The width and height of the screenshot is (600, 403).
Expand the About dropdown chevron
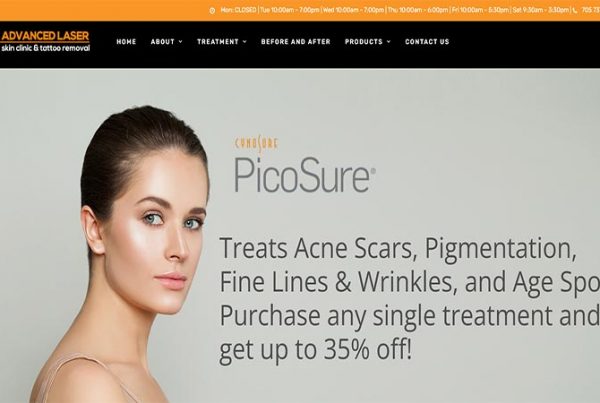tap(181, 42)
